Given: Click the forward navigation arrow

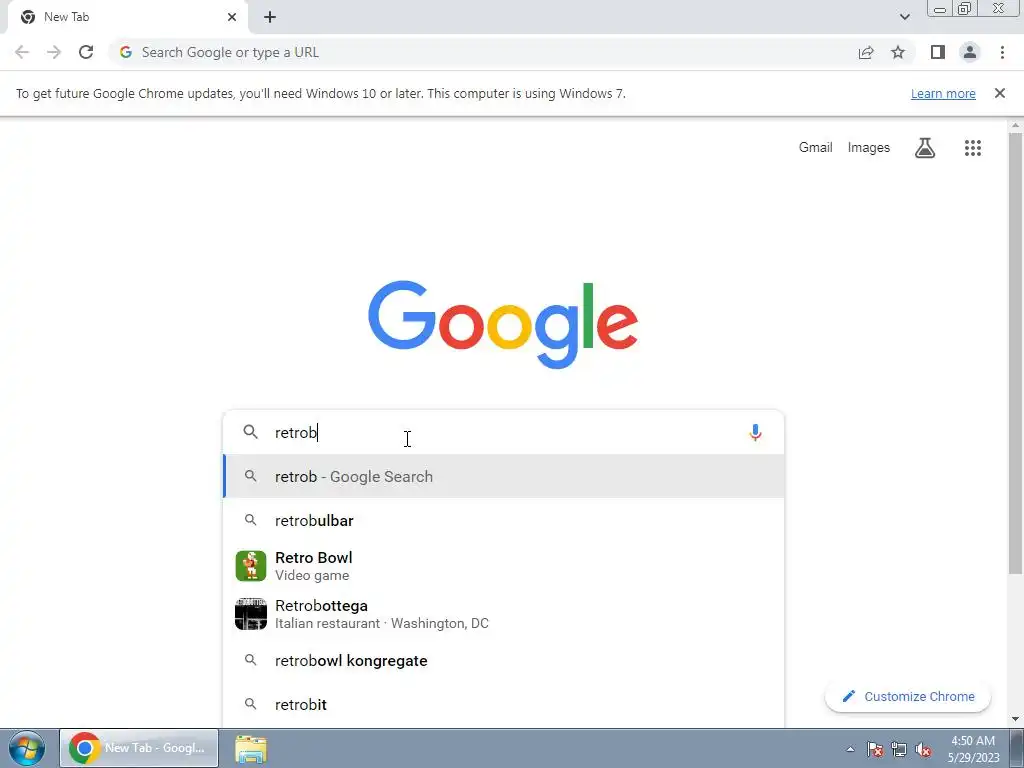Looking at the screenshot, I should pos(54,52).
